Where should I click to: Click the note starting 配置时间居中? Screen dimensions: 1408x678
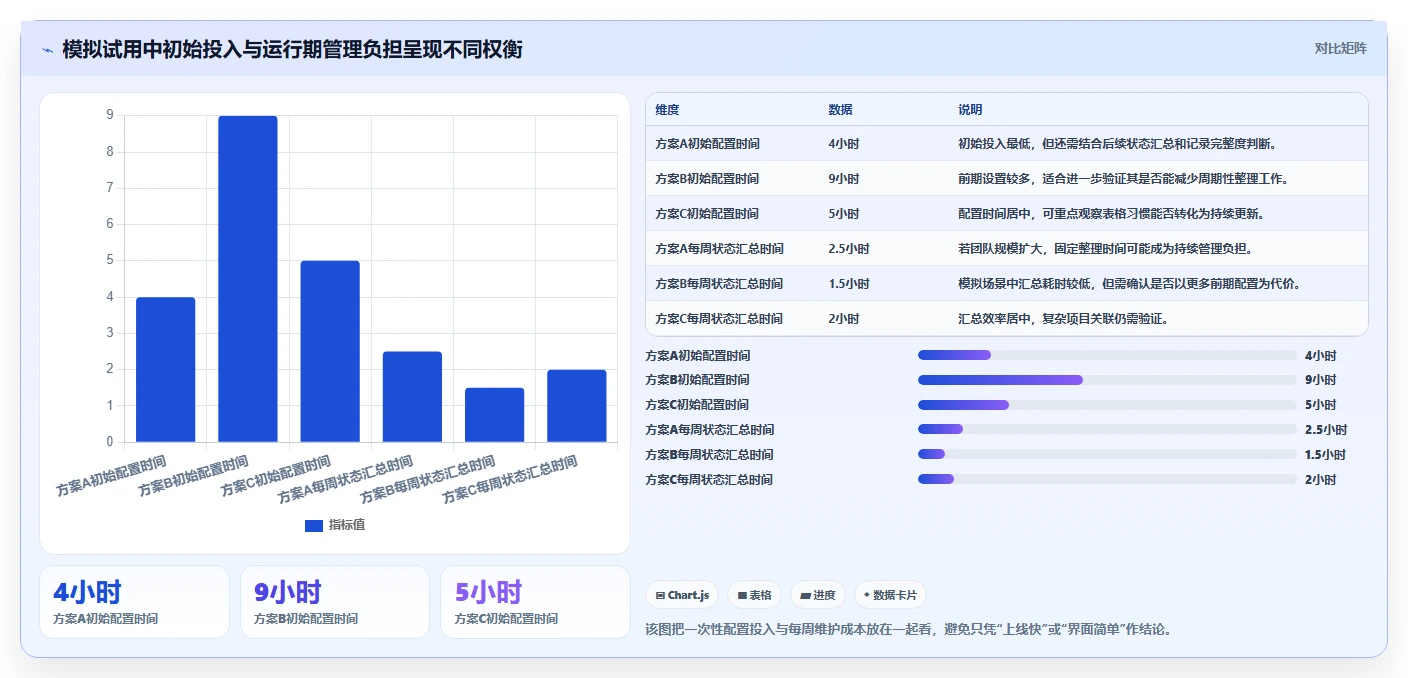coord(1111,214)
